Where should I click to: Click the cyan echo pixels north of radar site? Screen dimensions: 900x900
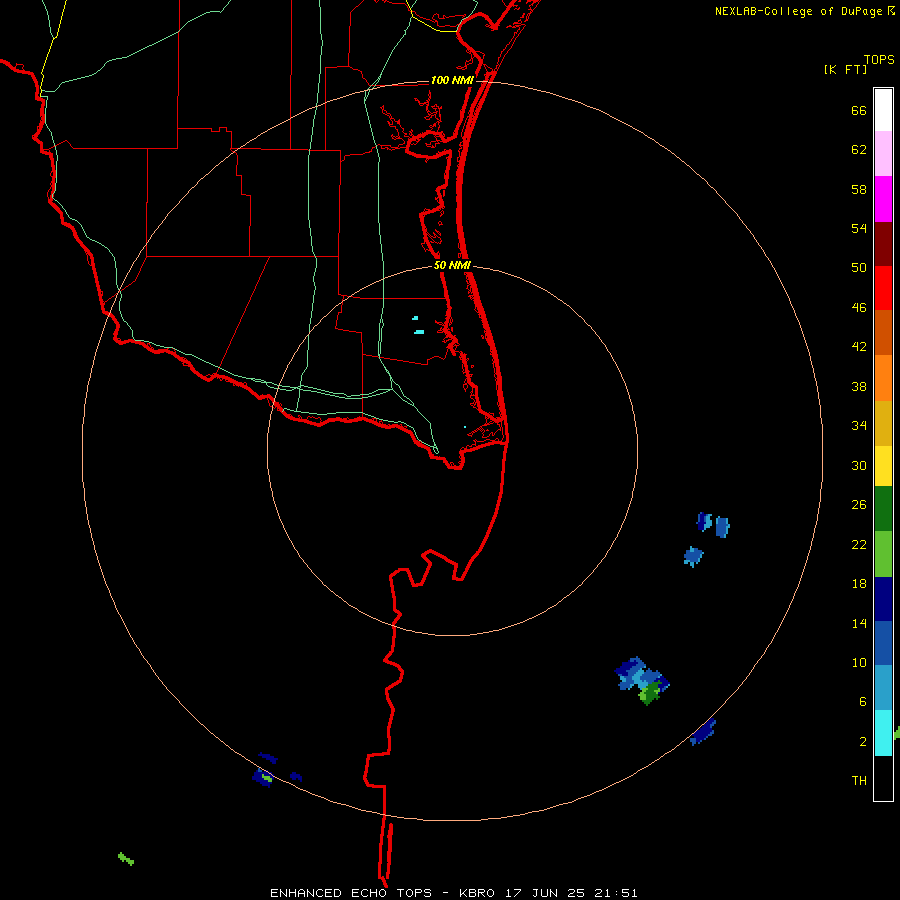(x=418, y=325)
